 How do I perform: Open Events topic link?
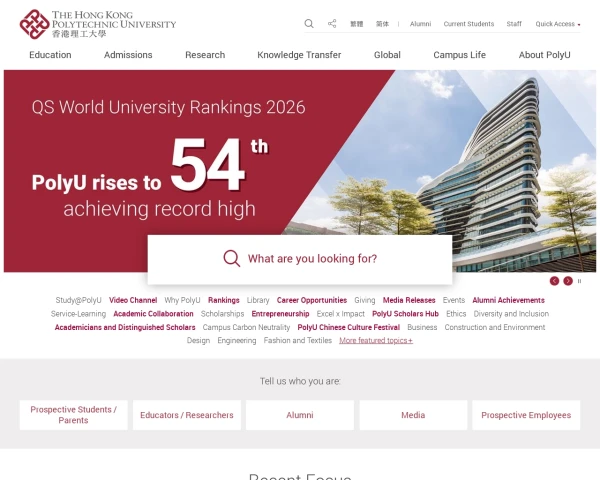click(x=454, y=300)
